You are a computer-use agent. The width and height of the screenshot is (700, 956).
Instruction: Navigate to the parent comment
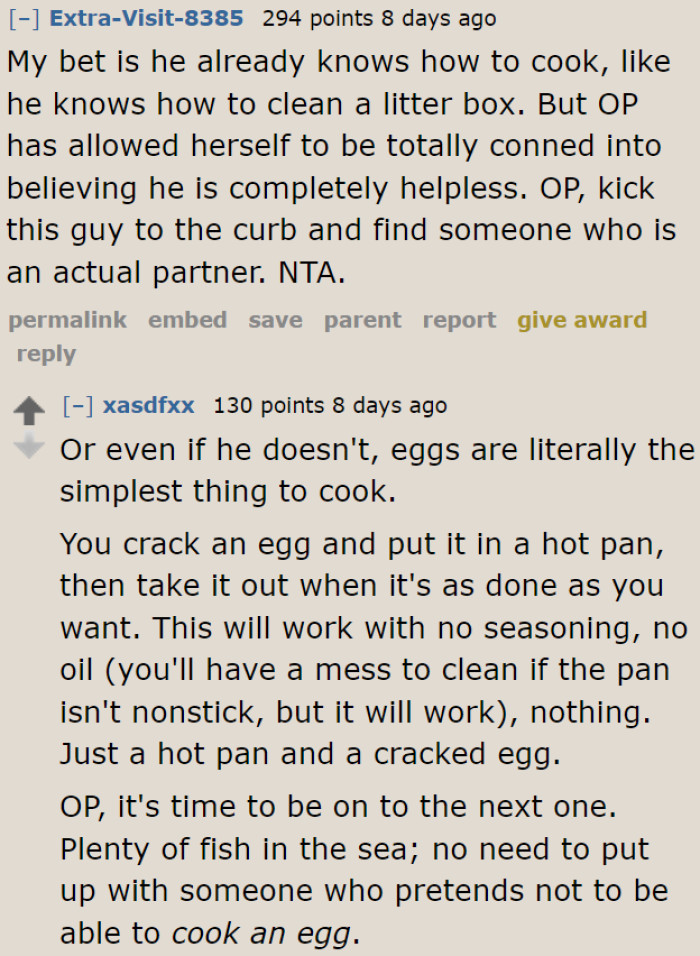point(362,320)
